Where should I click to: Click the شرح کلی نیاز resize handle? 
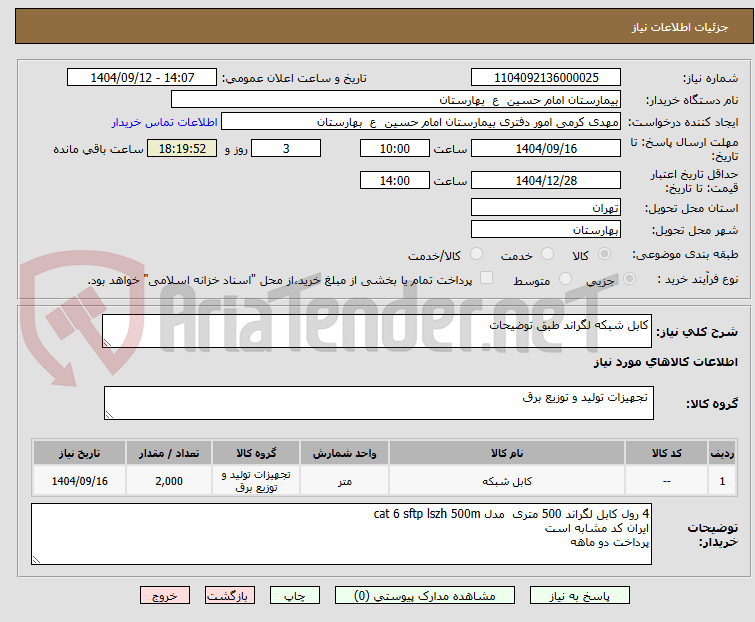click(x=107, y=343)
